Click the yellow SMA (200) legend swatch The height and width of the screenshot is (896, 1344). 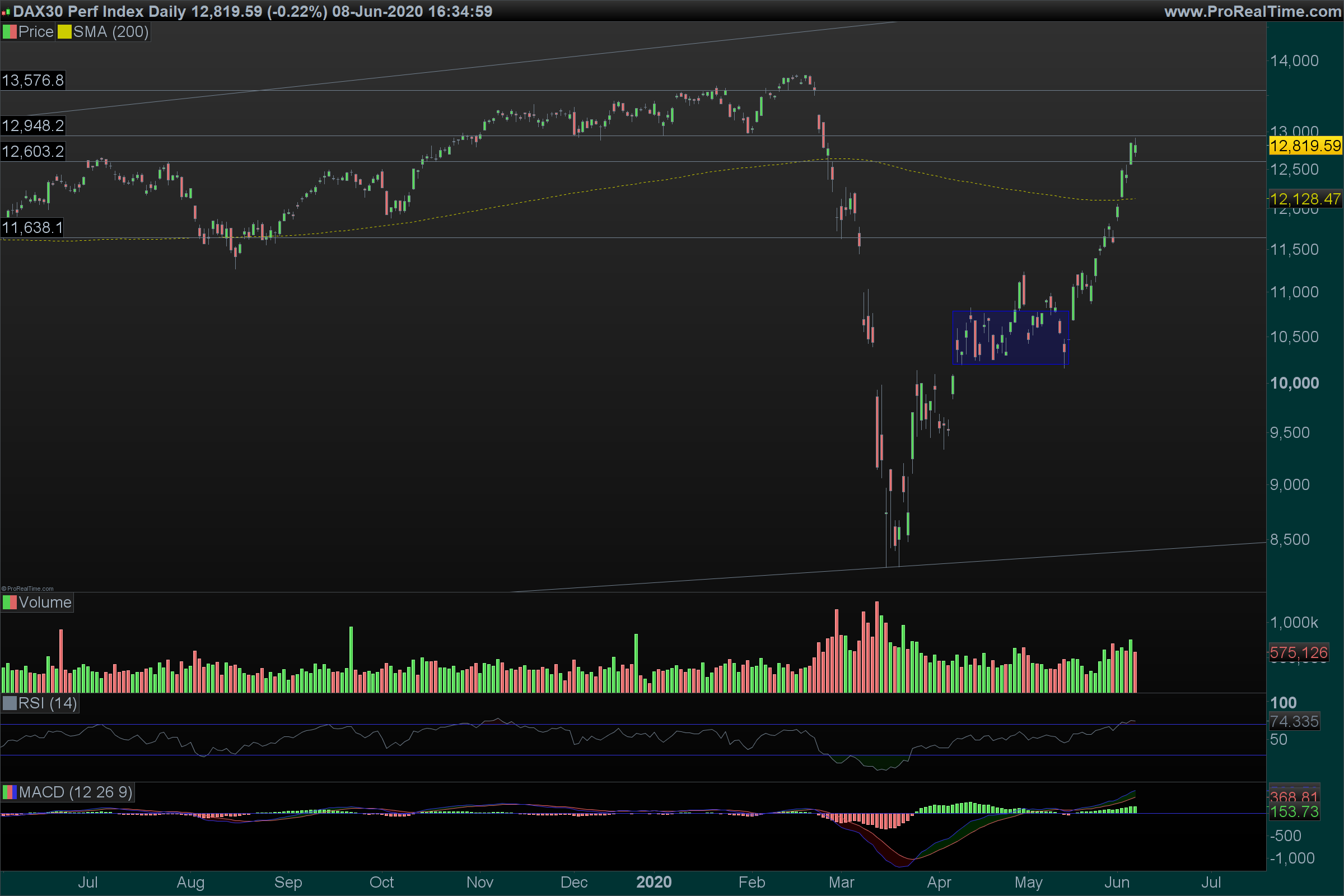pos(64,32)
